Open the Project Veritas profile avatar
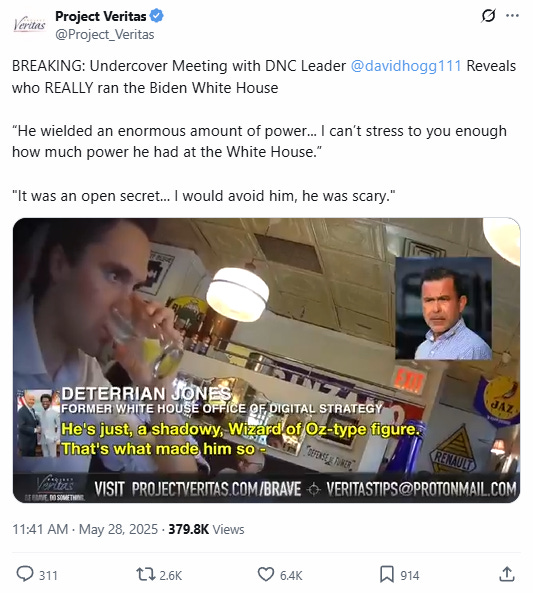 tap(29, 25)
